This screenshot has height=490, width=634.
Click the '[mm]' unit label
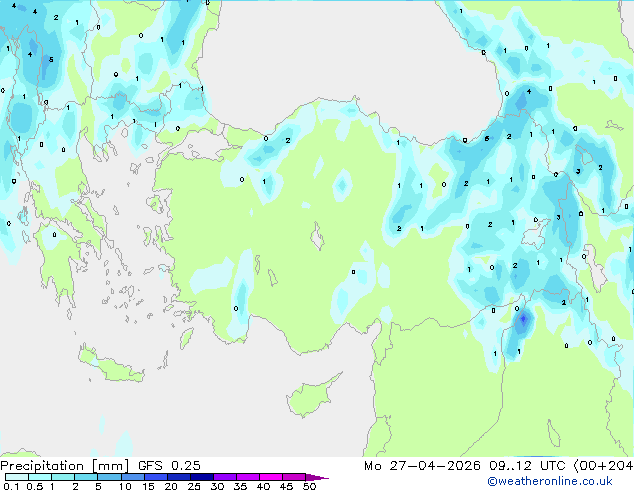111,466
